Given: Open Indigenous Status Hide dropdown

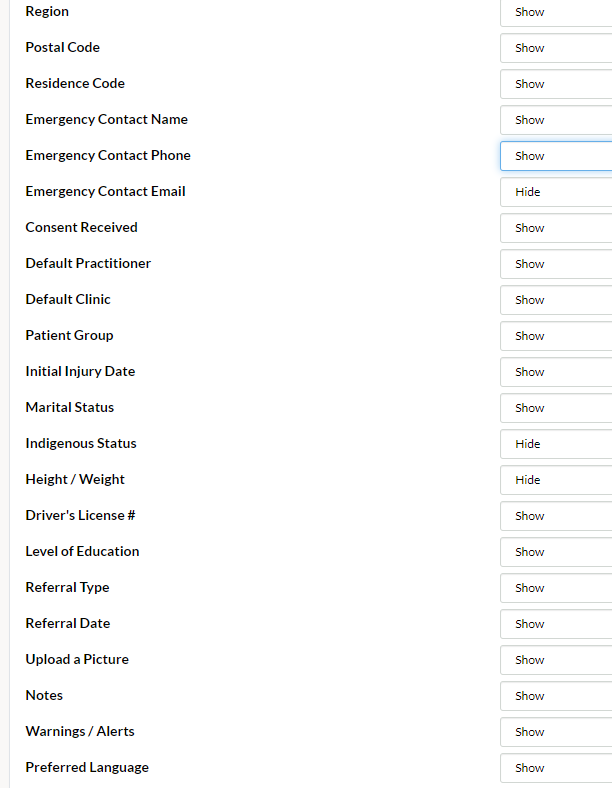Looking at the screenshot, I should click(556, 444).
